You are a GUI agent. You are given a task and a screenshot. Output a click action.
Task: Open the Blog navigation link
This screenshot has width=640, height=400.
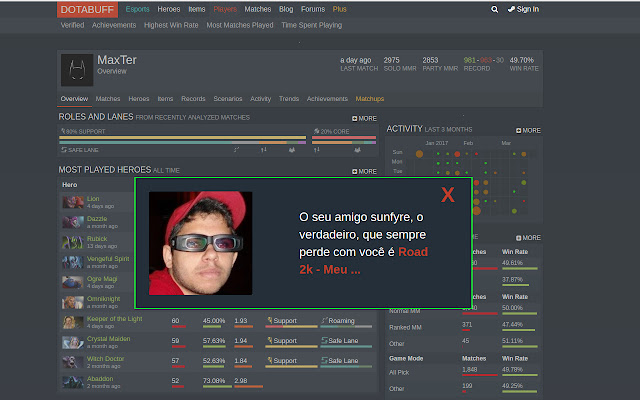coord(286,9)
